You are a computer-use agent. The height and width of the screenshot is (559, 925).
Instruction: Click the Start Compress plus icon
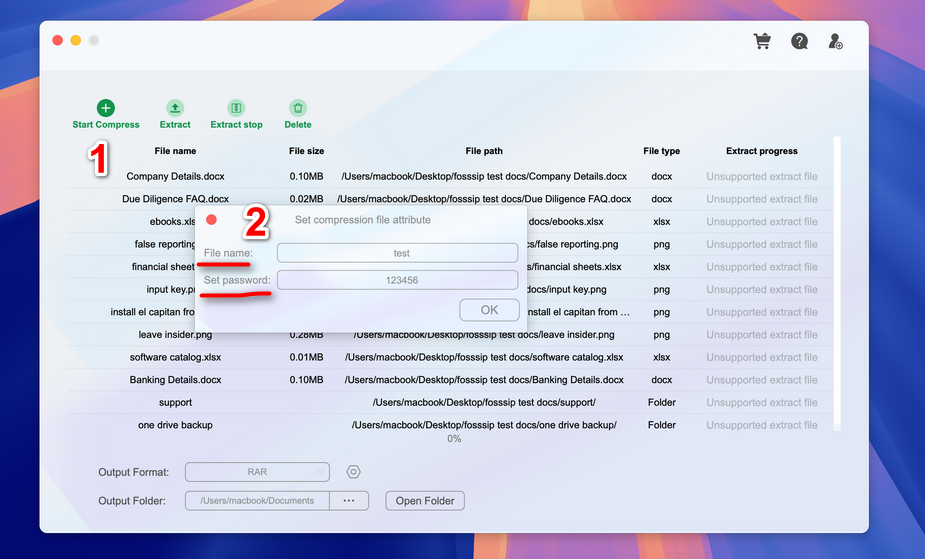tap(105, 108)
